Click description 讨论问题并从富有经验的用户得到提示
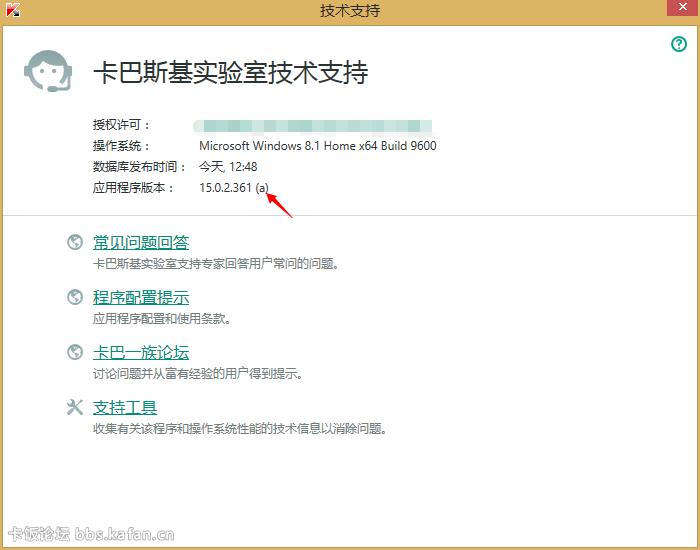 tap(198, 374)
